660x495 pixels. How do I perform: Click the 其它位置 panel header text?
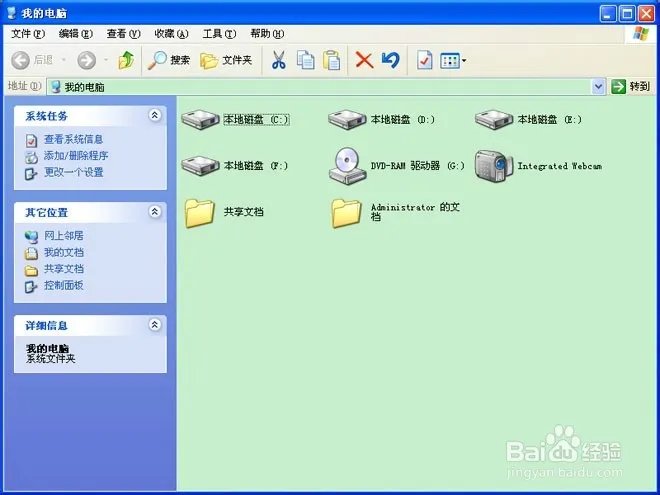point(46,212)
